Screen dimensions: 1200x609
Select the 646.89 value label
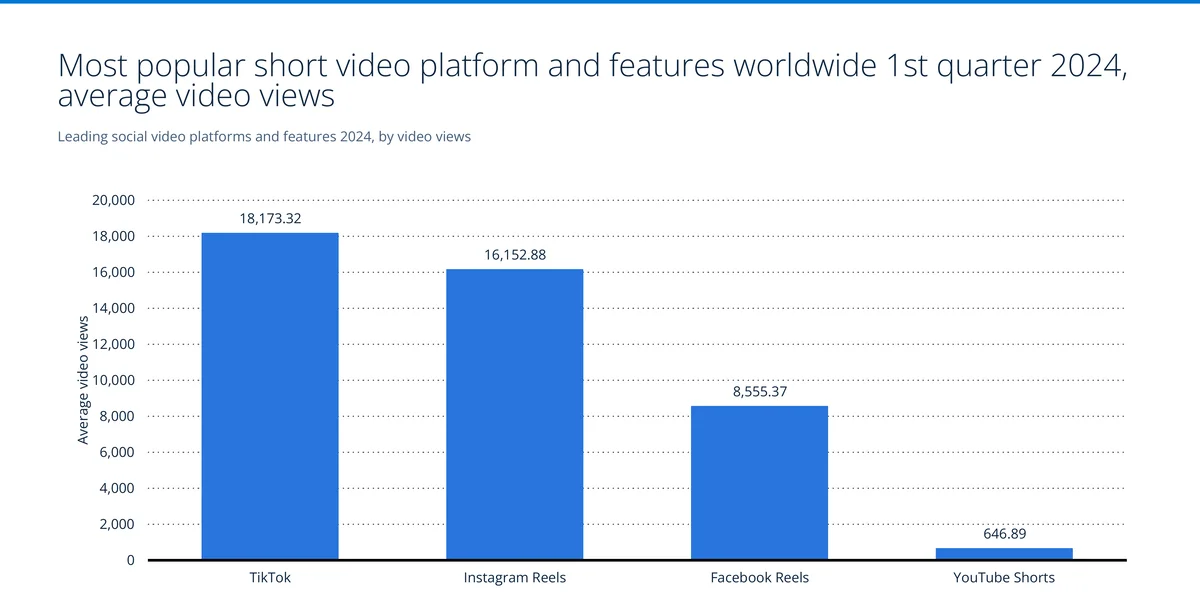1004,533
